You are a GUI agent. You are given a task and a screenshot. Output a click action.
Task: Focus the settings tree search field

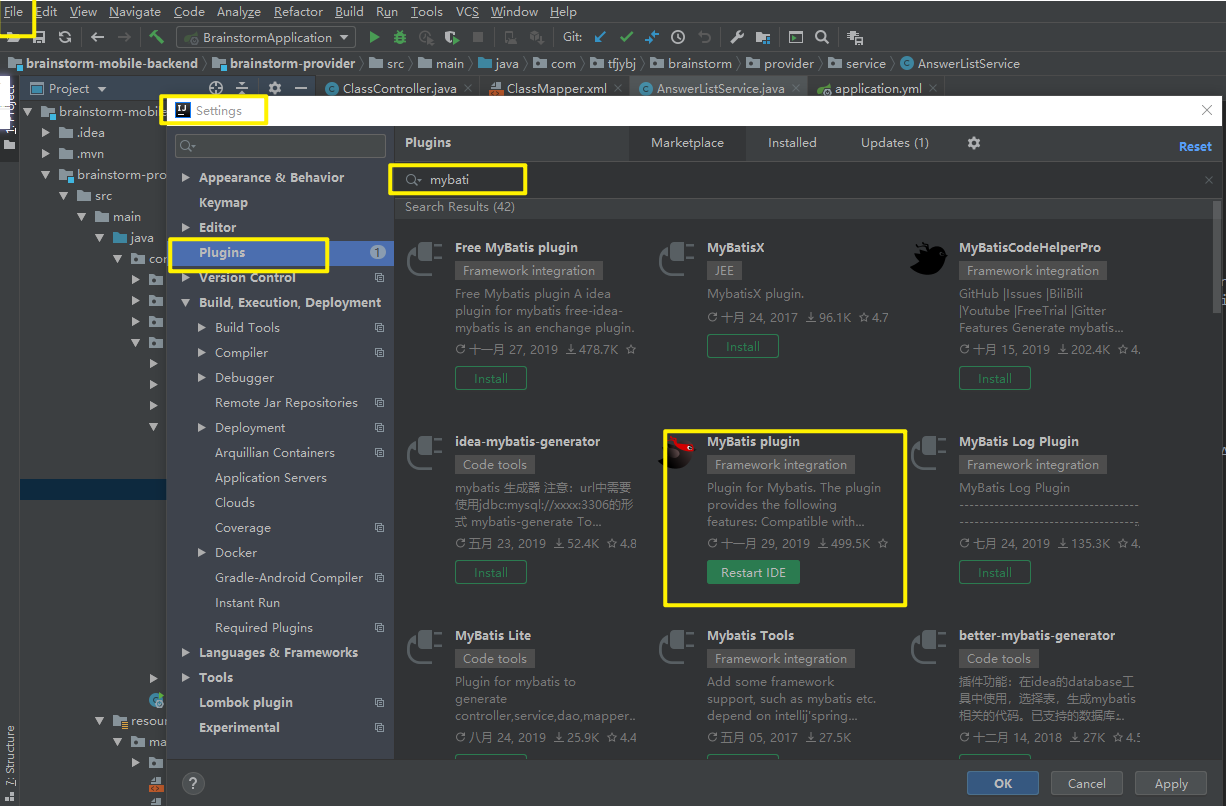(280, 146)
